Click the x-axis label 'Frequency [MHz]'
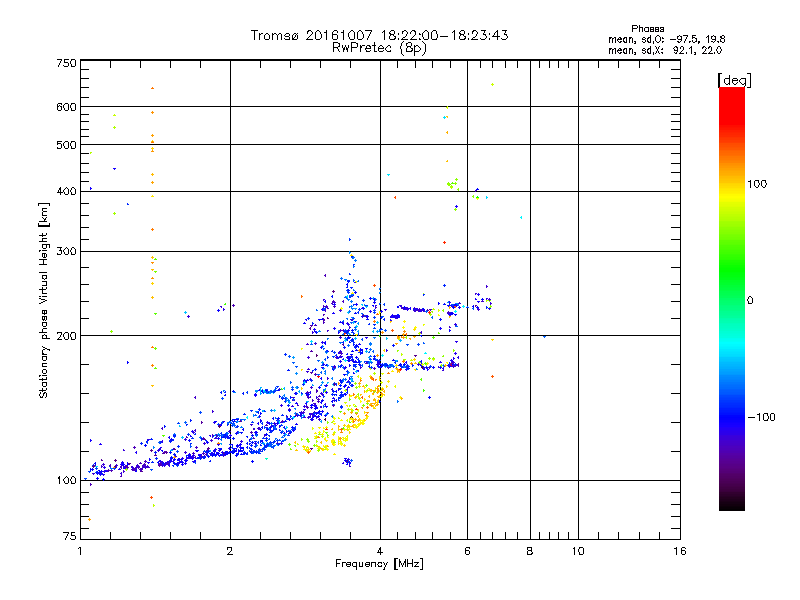 (379, 564)
